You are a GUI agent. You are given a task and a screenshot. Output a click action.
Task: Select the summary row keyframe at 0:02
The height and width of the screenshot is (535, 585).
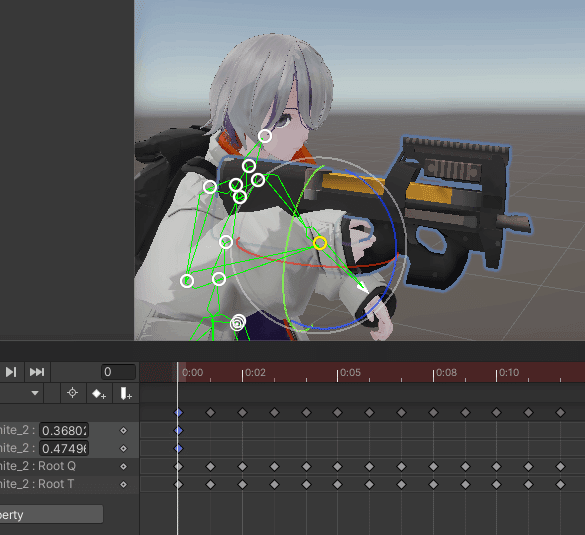(x=243, y=413)
